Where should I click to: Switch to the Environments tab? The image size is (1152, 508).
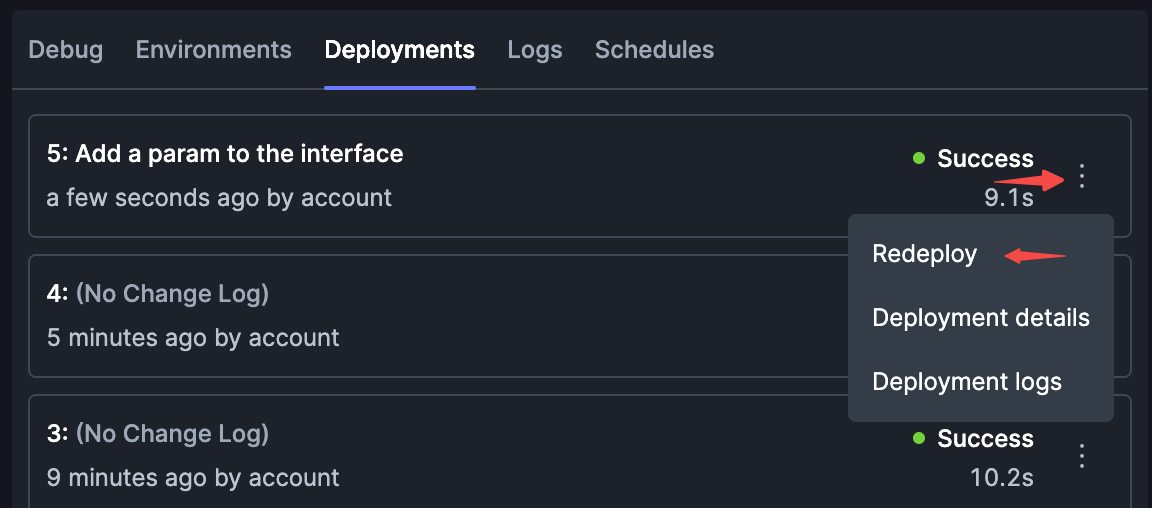coord(214,50)
